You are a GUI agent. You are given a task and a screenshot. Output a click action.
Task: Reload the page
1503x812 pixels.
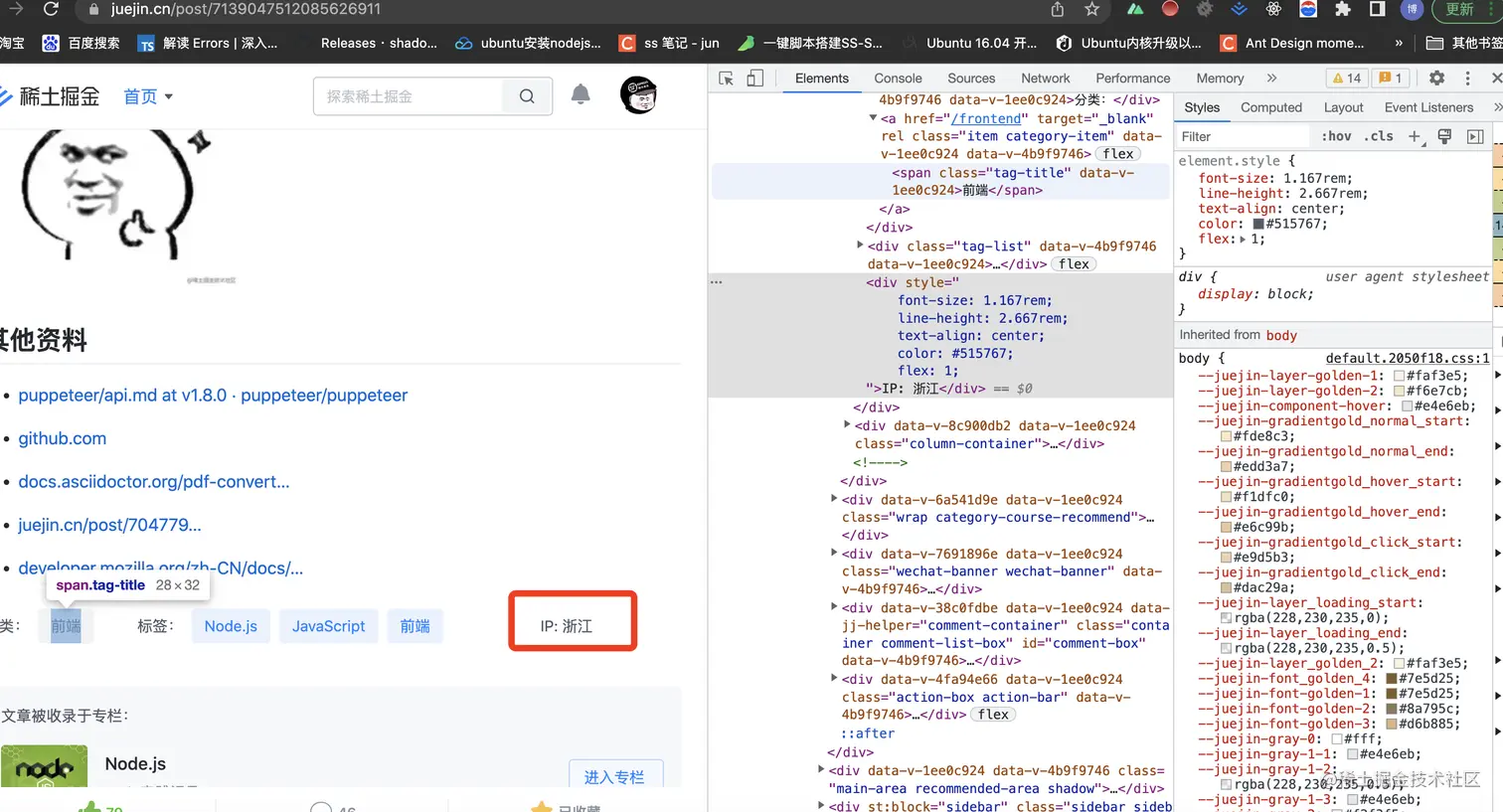51,9
